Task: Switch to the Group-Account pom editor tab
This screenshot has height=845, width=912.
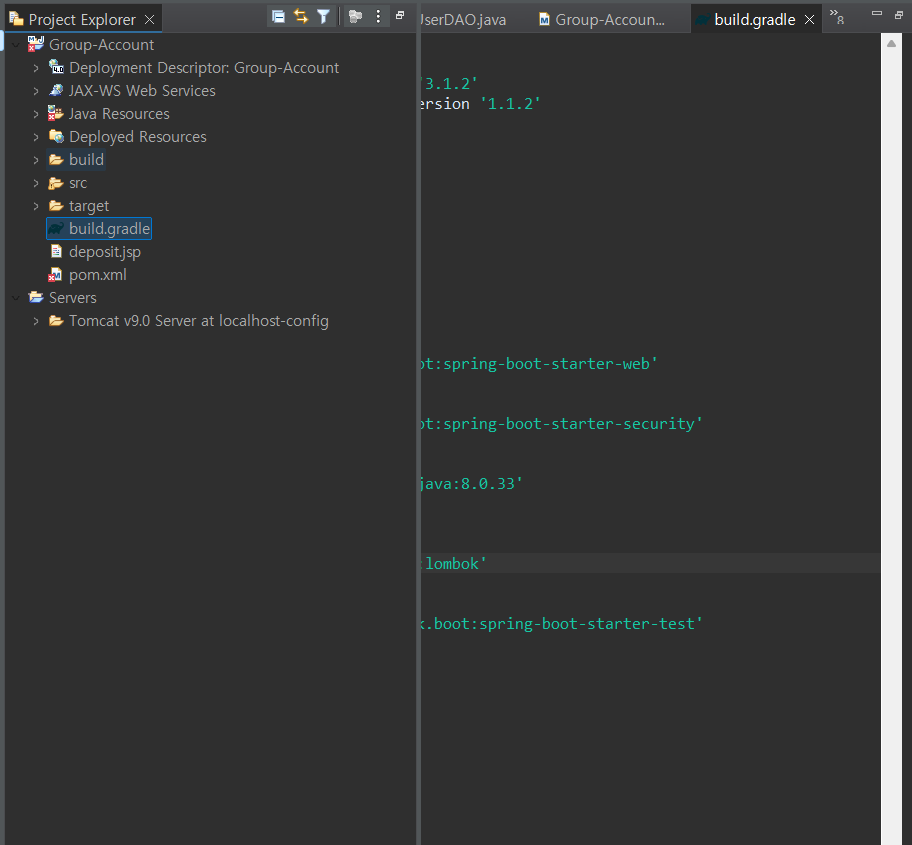Action: tap(603, 20)
